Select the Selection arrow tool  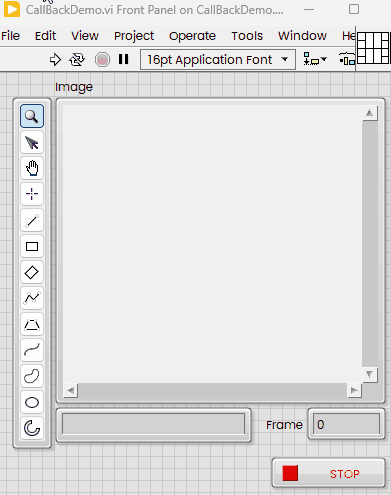point(32,142)
